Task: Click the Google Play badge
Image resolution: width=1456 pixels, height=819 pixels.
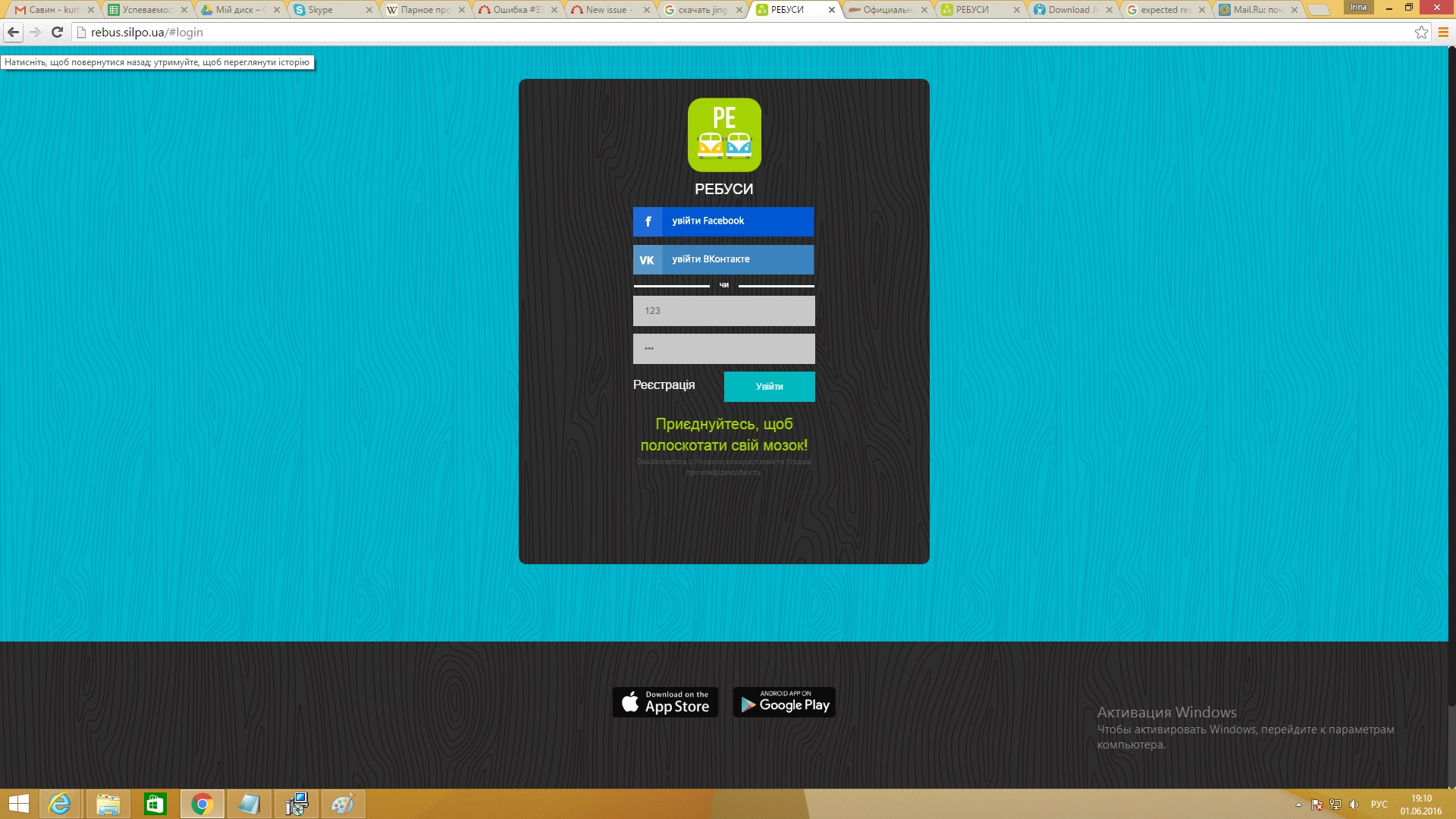Action: click(x=784, y=702)
